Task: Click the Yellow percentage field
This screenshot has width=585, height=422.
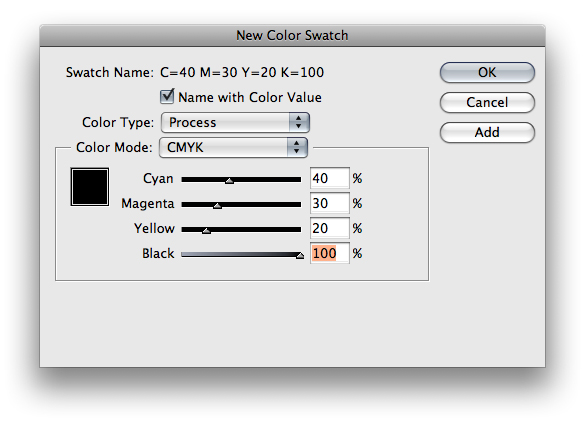Action: pyautogui.click(x=330, y=228)
